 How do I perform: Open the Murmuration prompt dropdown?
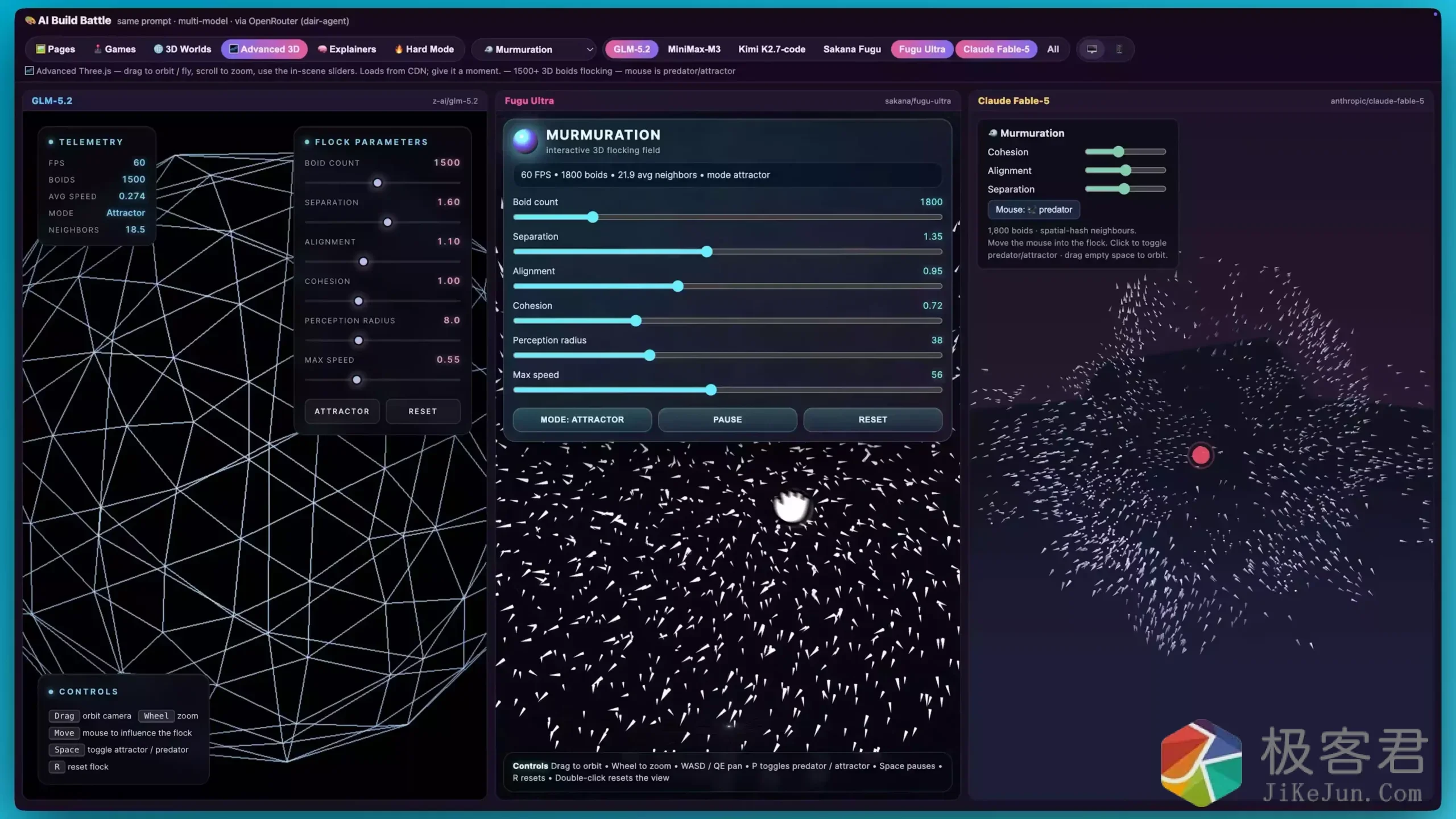click(533, 49)
